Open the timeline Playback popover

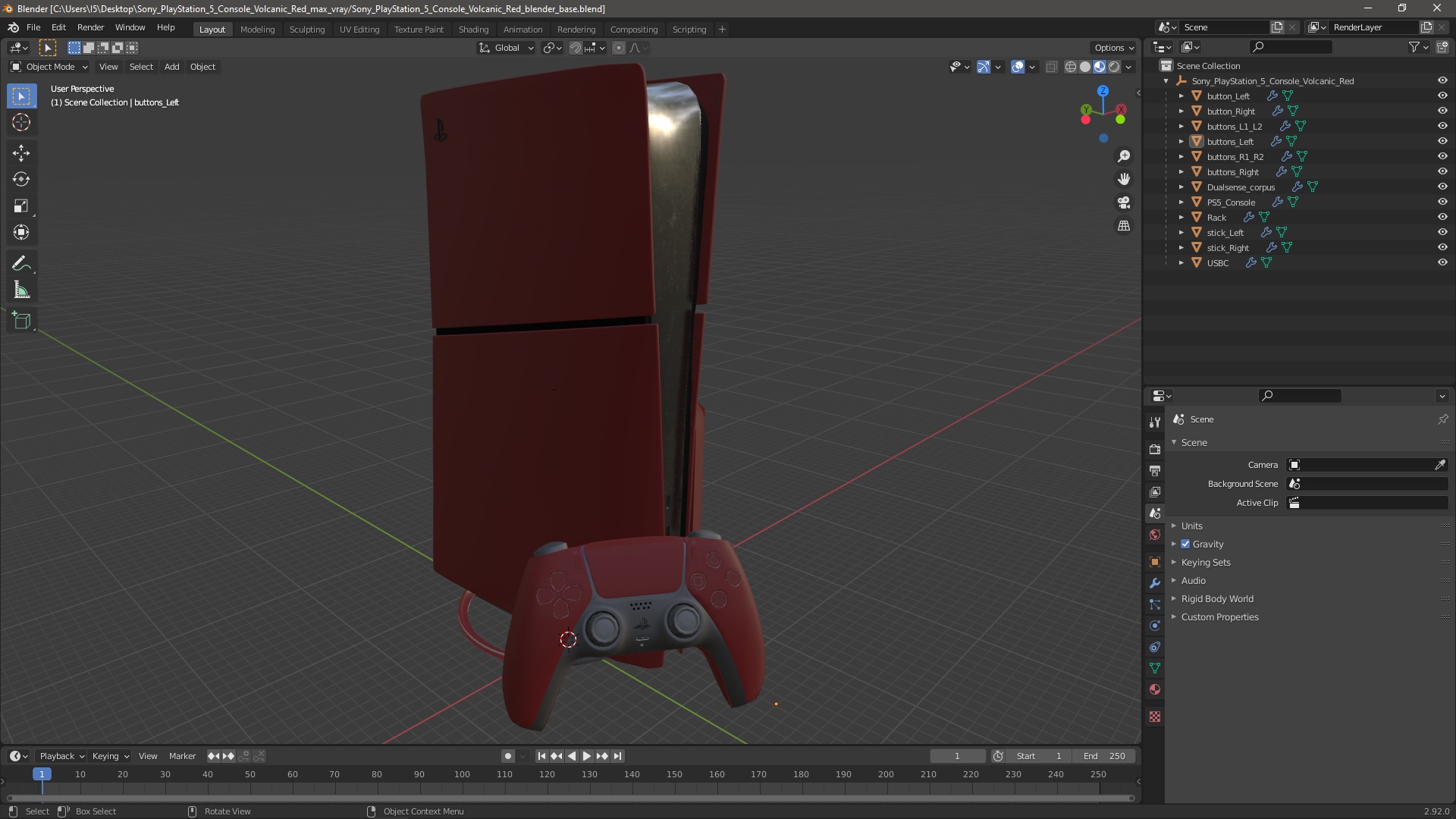tap(61, 756)
